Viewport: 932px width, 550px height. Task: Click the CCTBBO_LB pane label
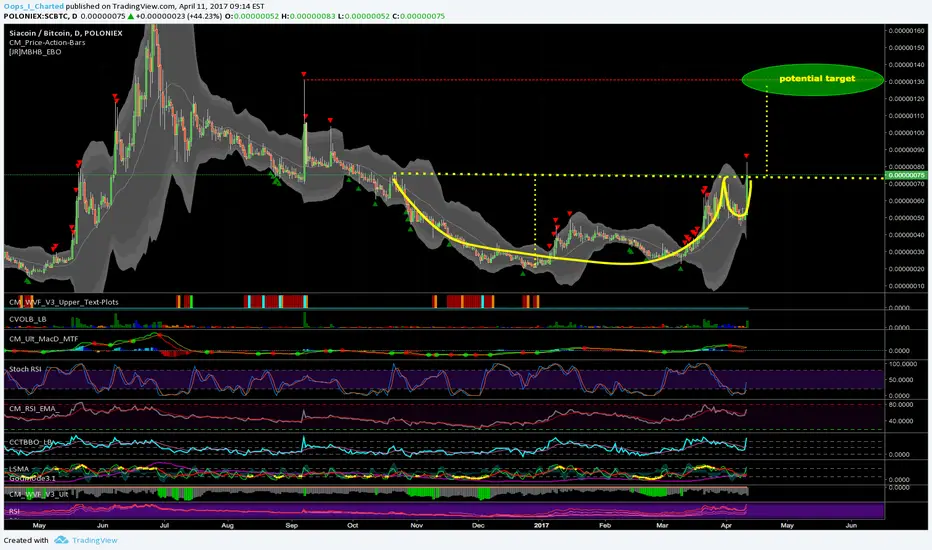[31, 442]
